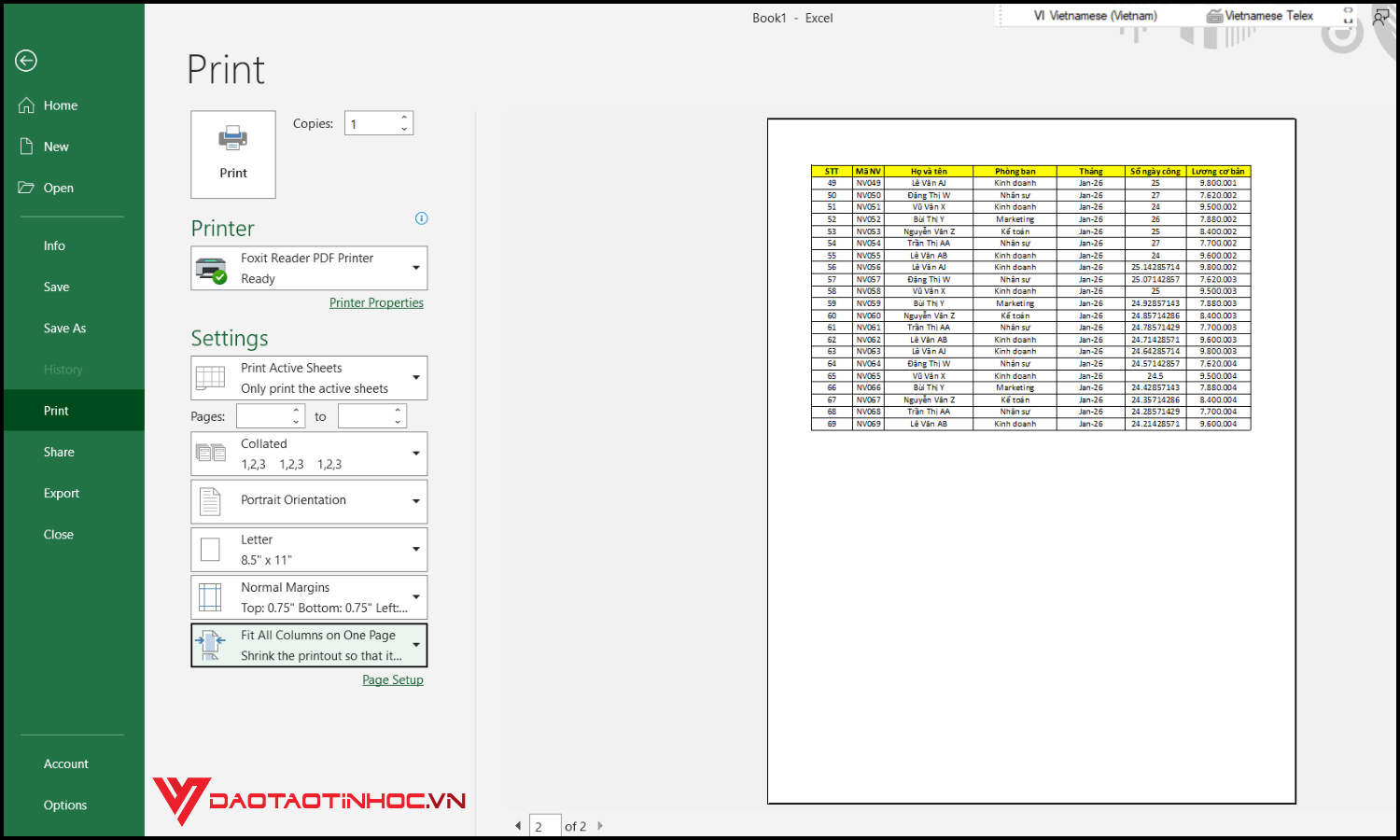Screen dimensions: 1400x840
Task: Click the Collated pages icon
Action: click(x=211, y=453)
